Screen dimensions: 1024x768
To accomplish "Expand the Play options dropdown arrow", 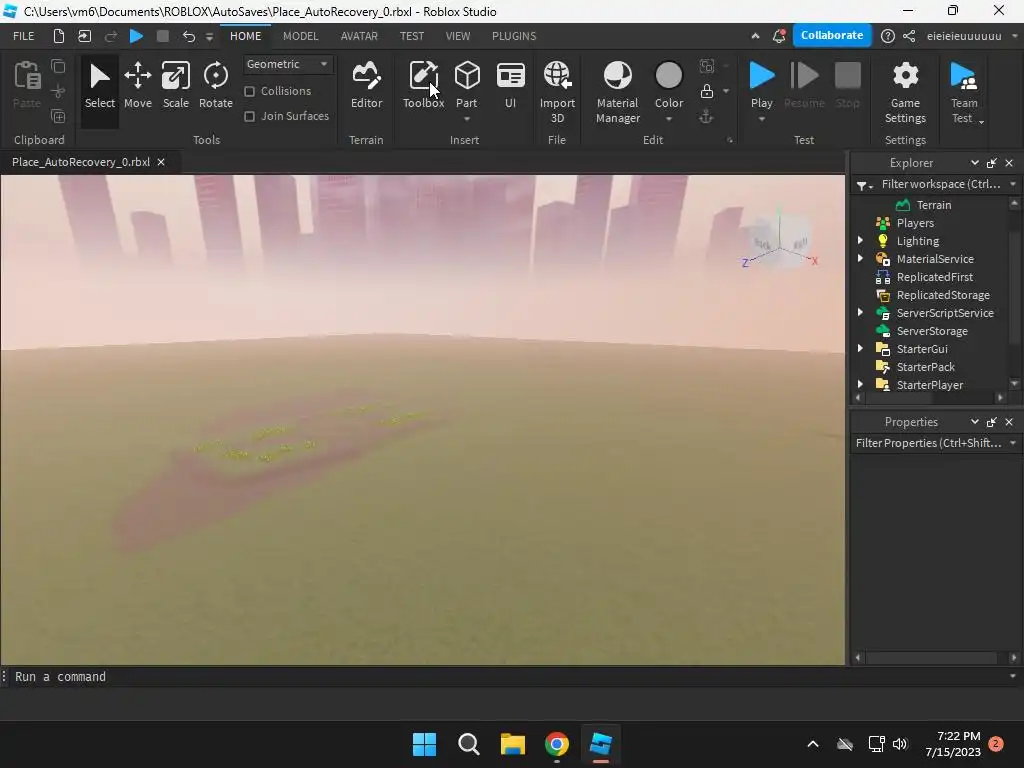I will tap(761, 119).
